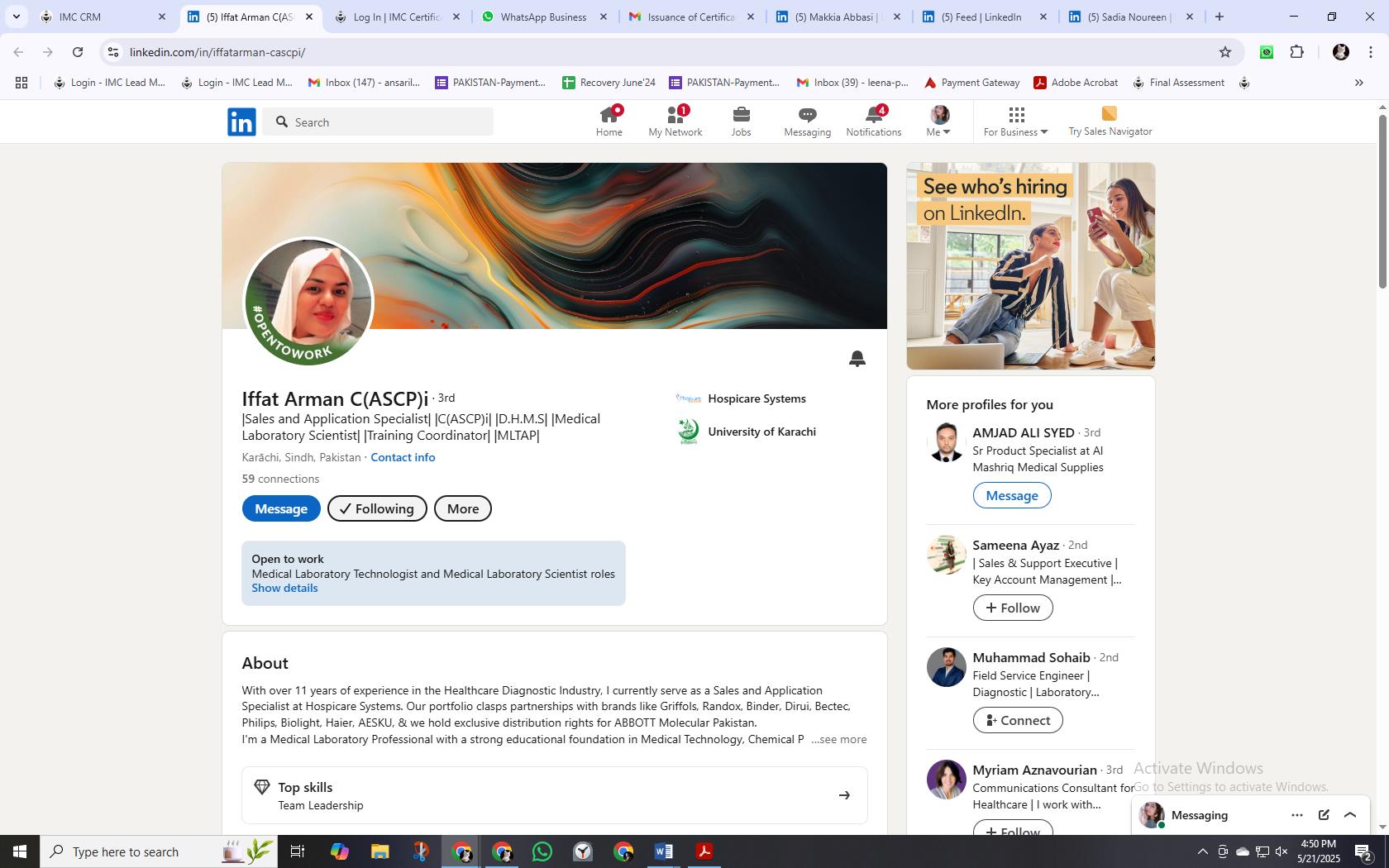
Task: Open the Jobs briefcase icon
Action: tap(741, 122)
